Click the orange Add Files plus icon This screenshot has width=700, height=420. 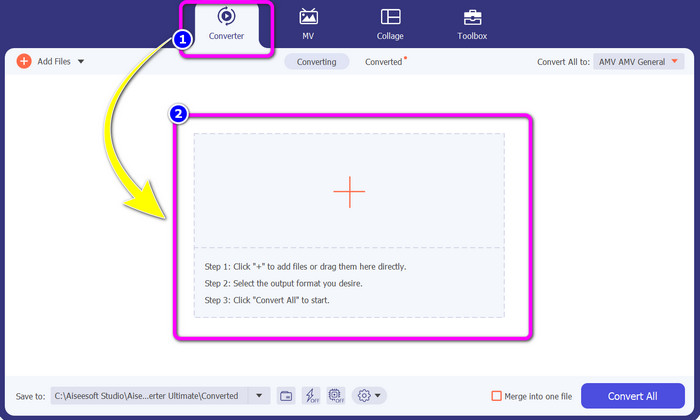click(24, 62)
